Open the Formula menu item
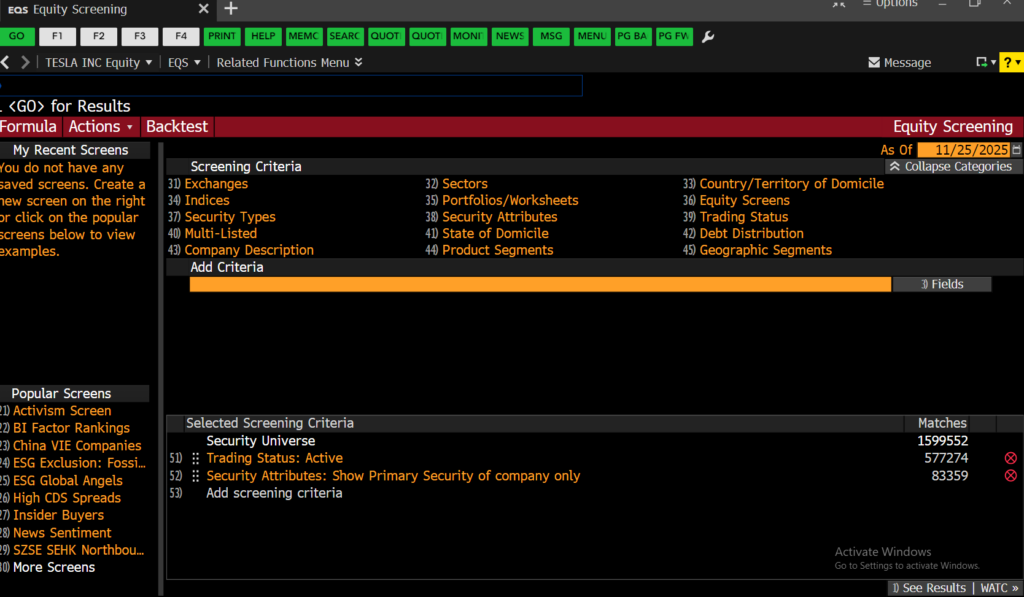Image resolution: width=1024 pixels, height=597 pixels. pos(28,127)
